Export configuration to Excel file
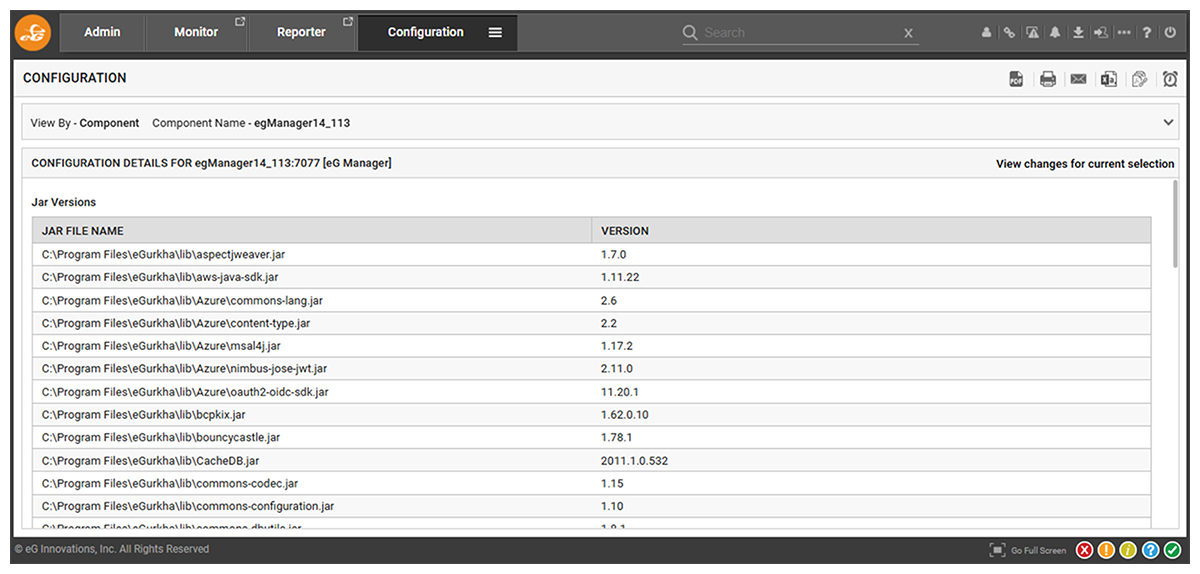1200x574 pixels. click(1109, 79)
